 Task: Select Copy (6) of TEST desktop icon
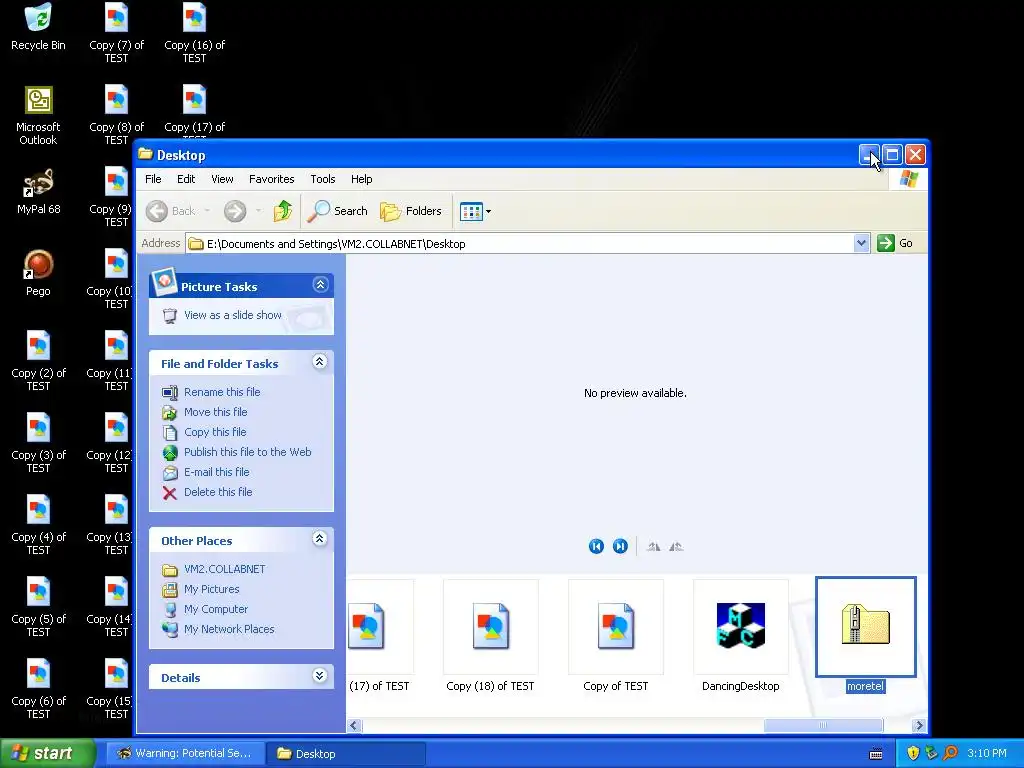[39, 689]
